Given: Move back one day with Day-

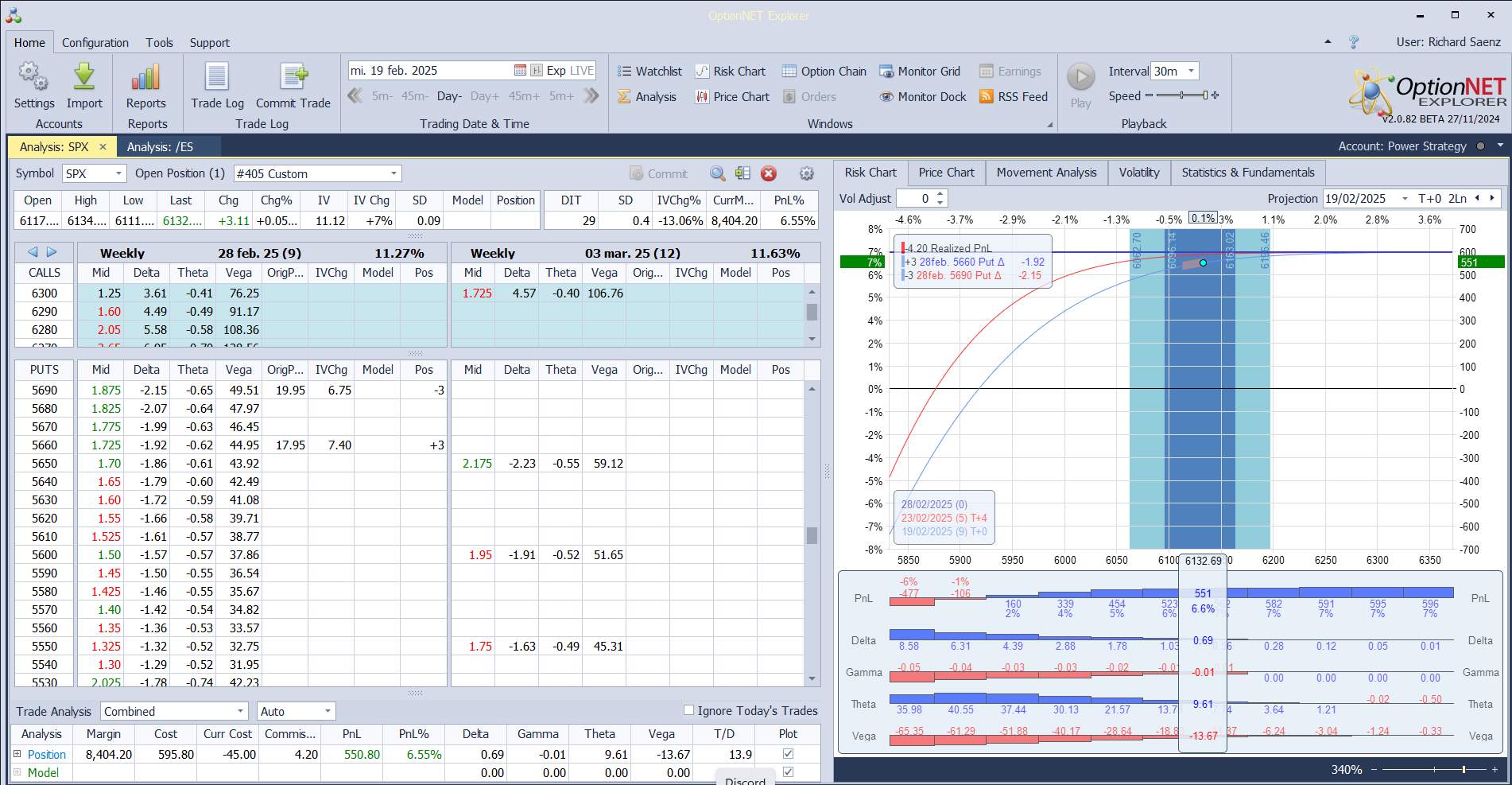Looking at the screenshot, I should [449, 96].
